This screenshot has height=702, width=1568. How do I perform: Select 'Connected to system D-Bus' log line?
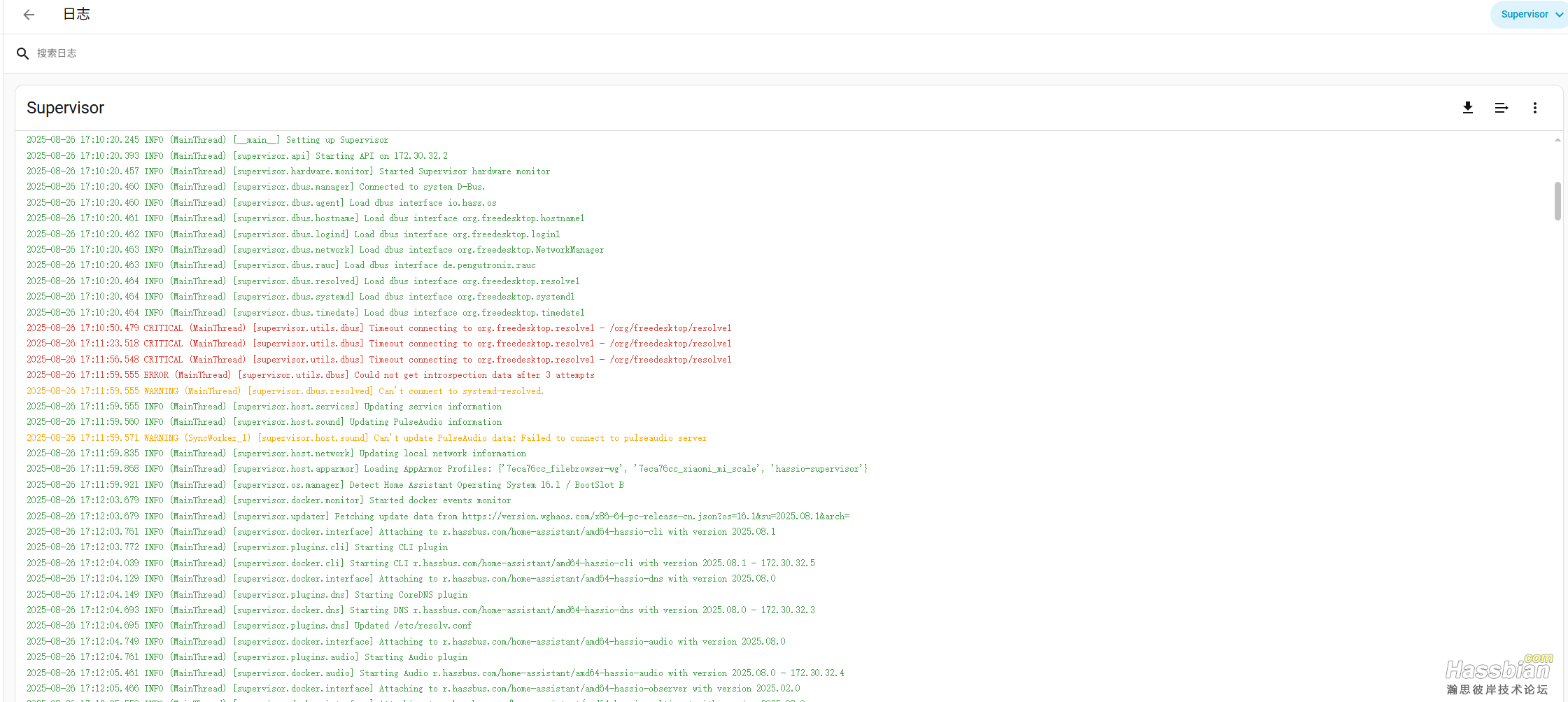(x=255, y=187)
